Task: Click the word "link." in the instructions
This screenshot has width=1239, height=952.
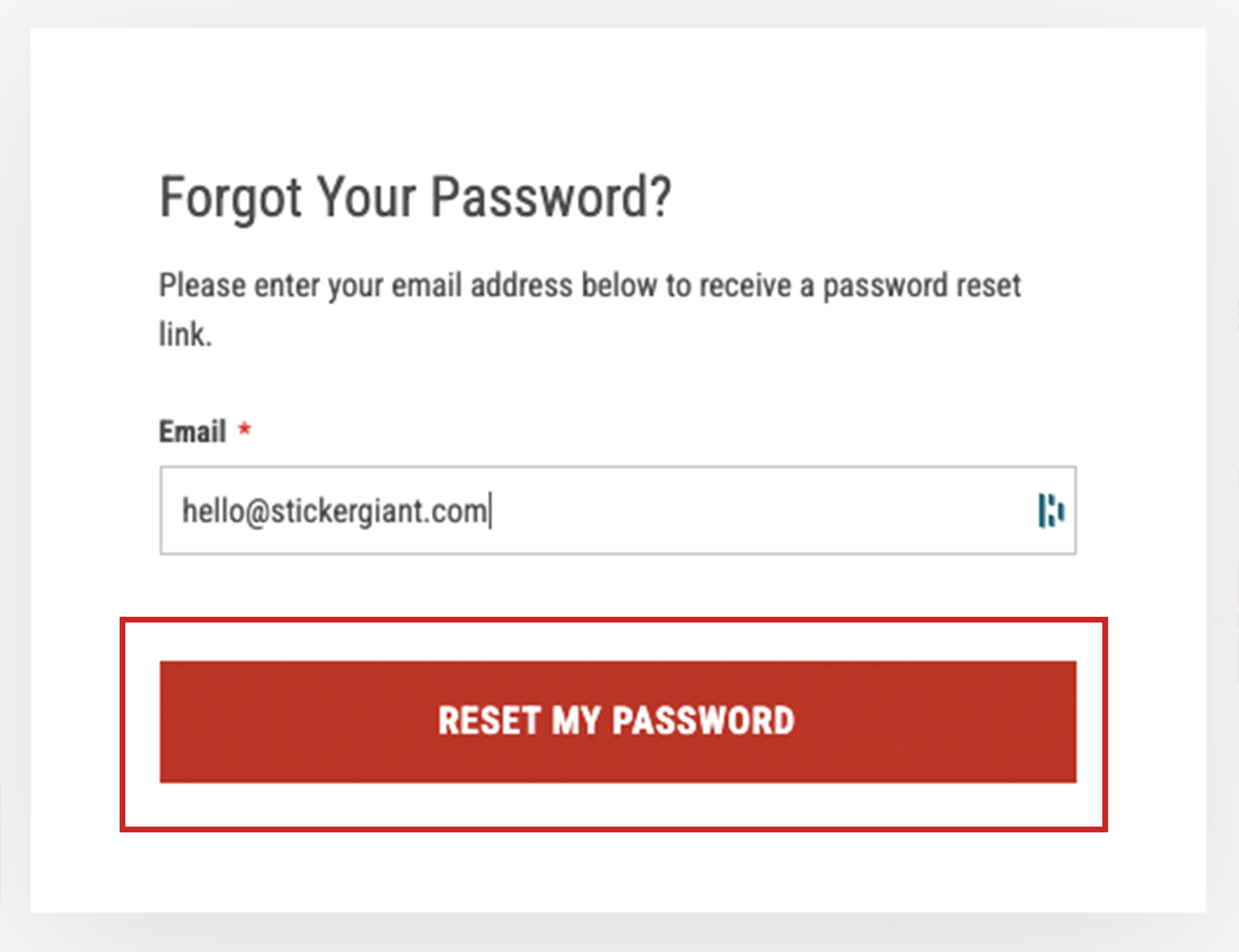Action: pyautogui.click(x=185, y=334)
